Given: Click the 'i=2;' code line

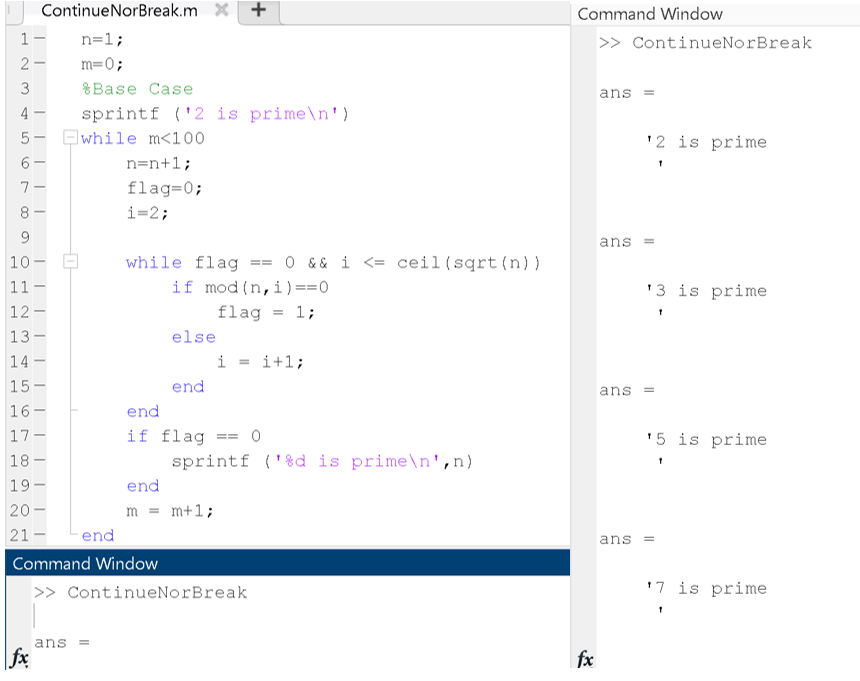Looking at the screenshot, I should [148, 213].
